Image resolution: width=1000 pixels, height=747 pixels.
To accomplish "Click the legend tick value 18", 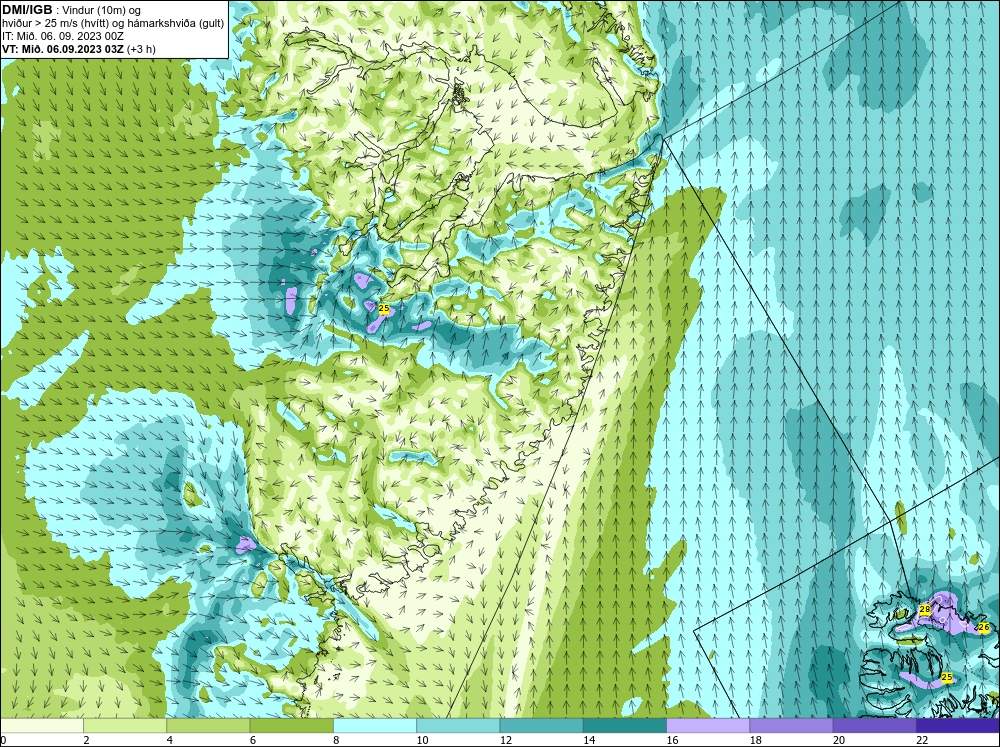I will coord(756,739).
